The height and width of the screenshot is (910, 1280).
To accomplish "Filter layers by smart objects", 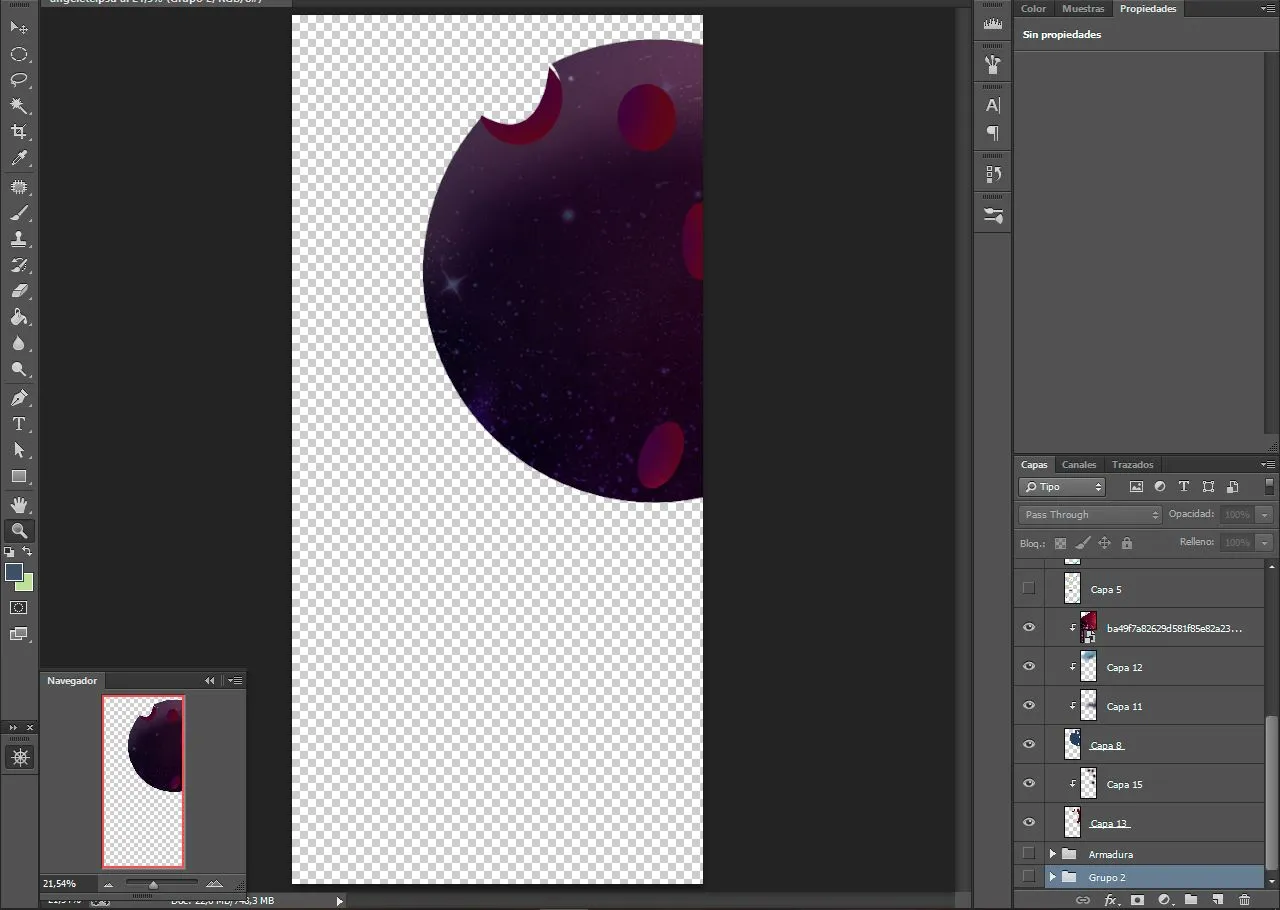I will tap(1232, 487).
